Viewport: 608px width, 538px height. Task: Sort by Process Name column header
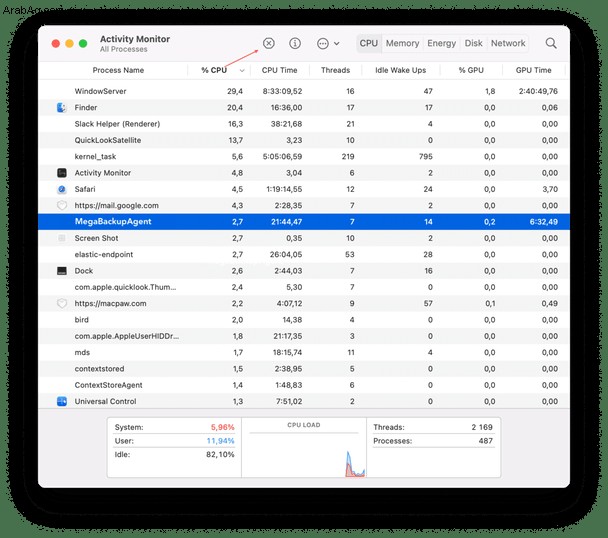(118, 70)
